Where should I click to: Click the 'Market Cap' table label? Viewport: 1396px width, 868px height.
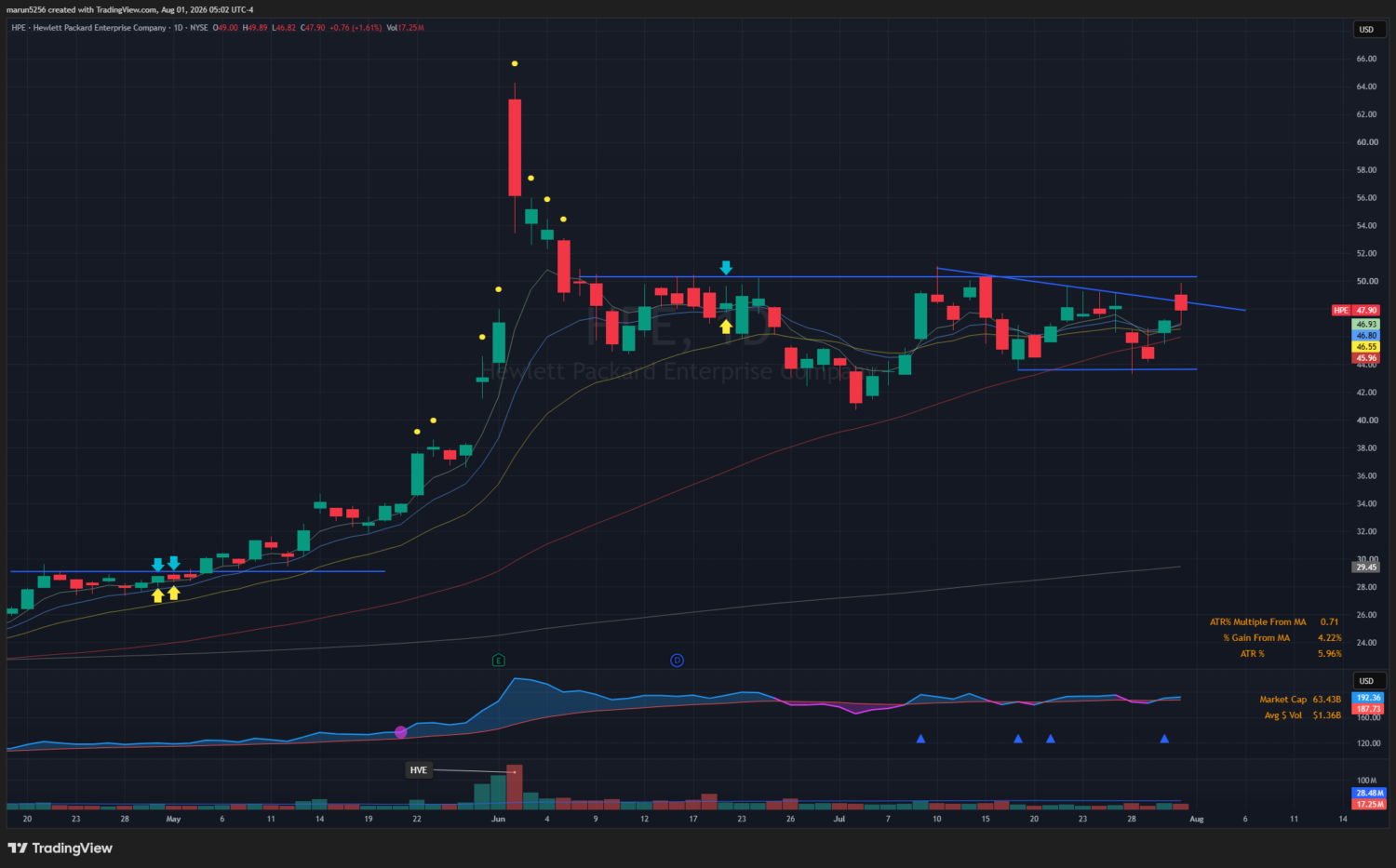tap(1283, 700)
